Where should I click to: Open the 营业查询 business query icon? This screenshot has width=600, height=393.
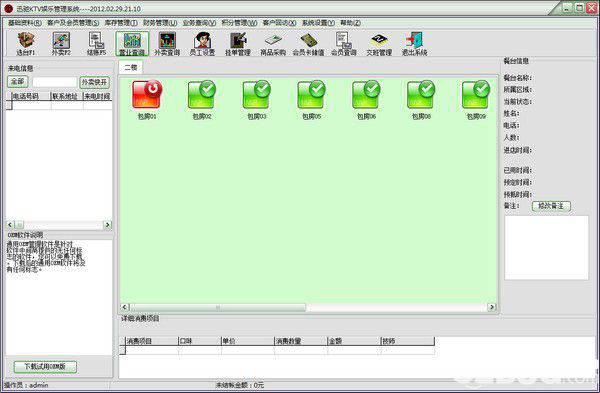[x=132, y=44]
